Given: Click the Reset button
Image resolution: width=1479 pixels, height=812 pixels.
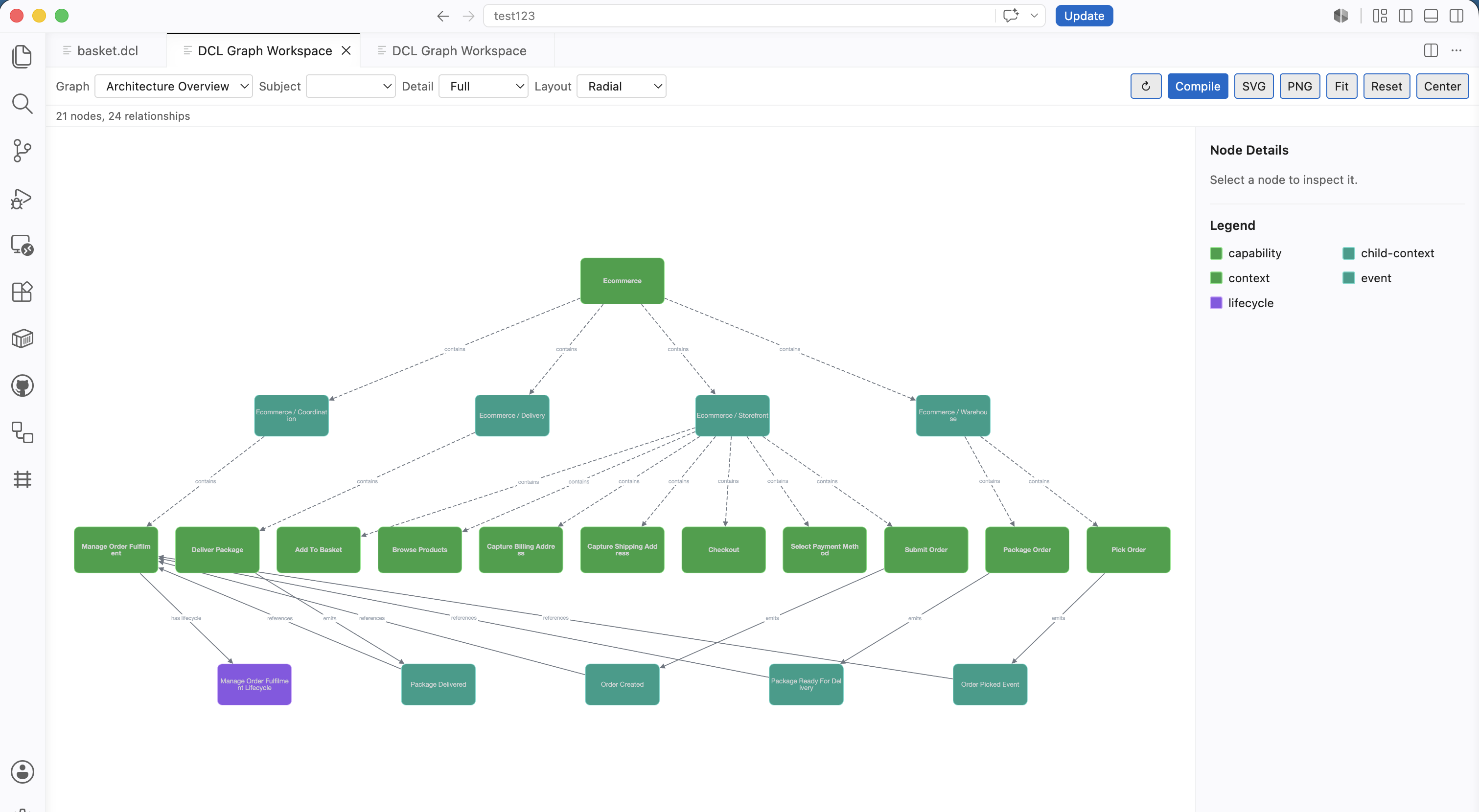Looking at the screenshot, I should click(1387, 86).
